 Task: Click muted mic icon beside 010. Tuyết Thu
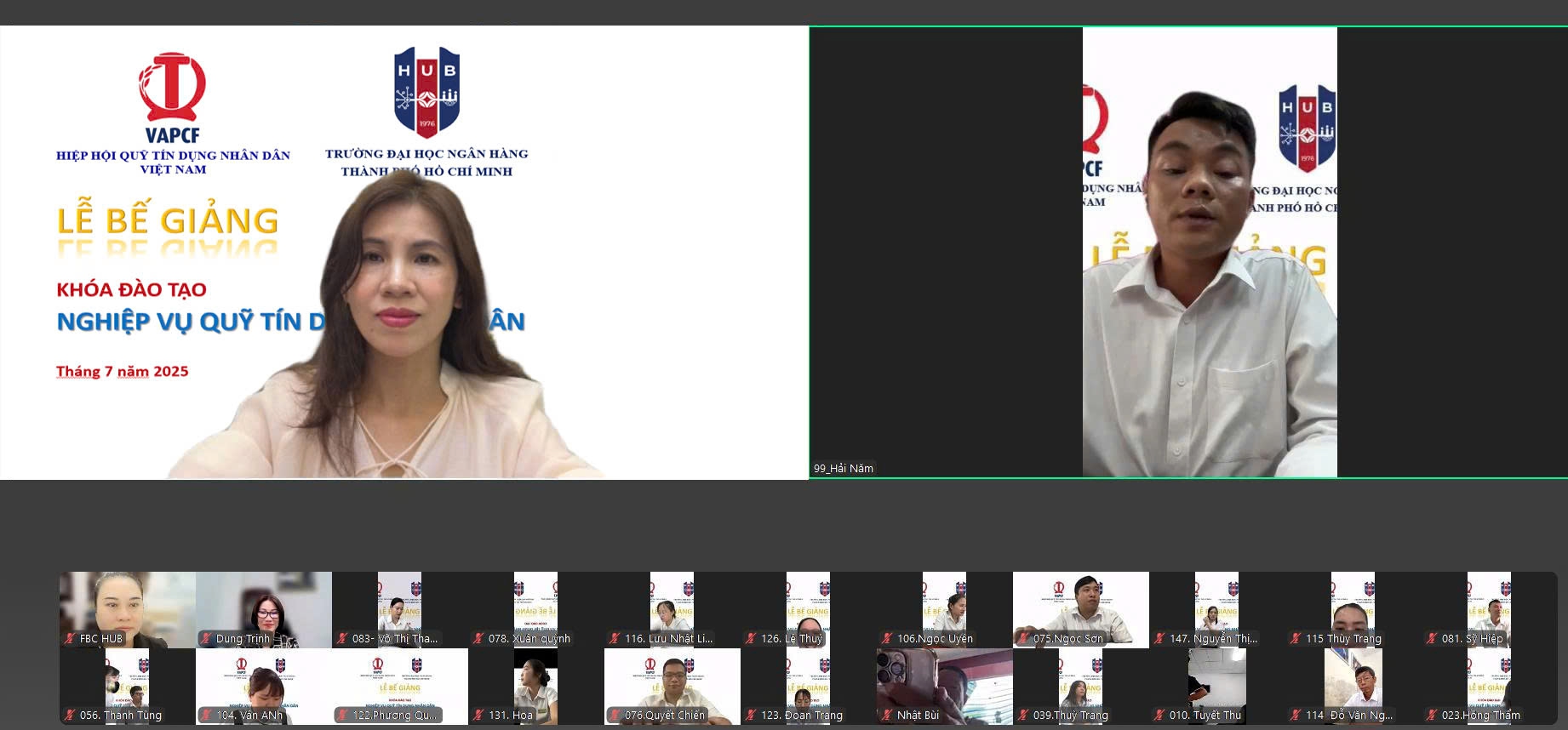(x=1159, y=715)
